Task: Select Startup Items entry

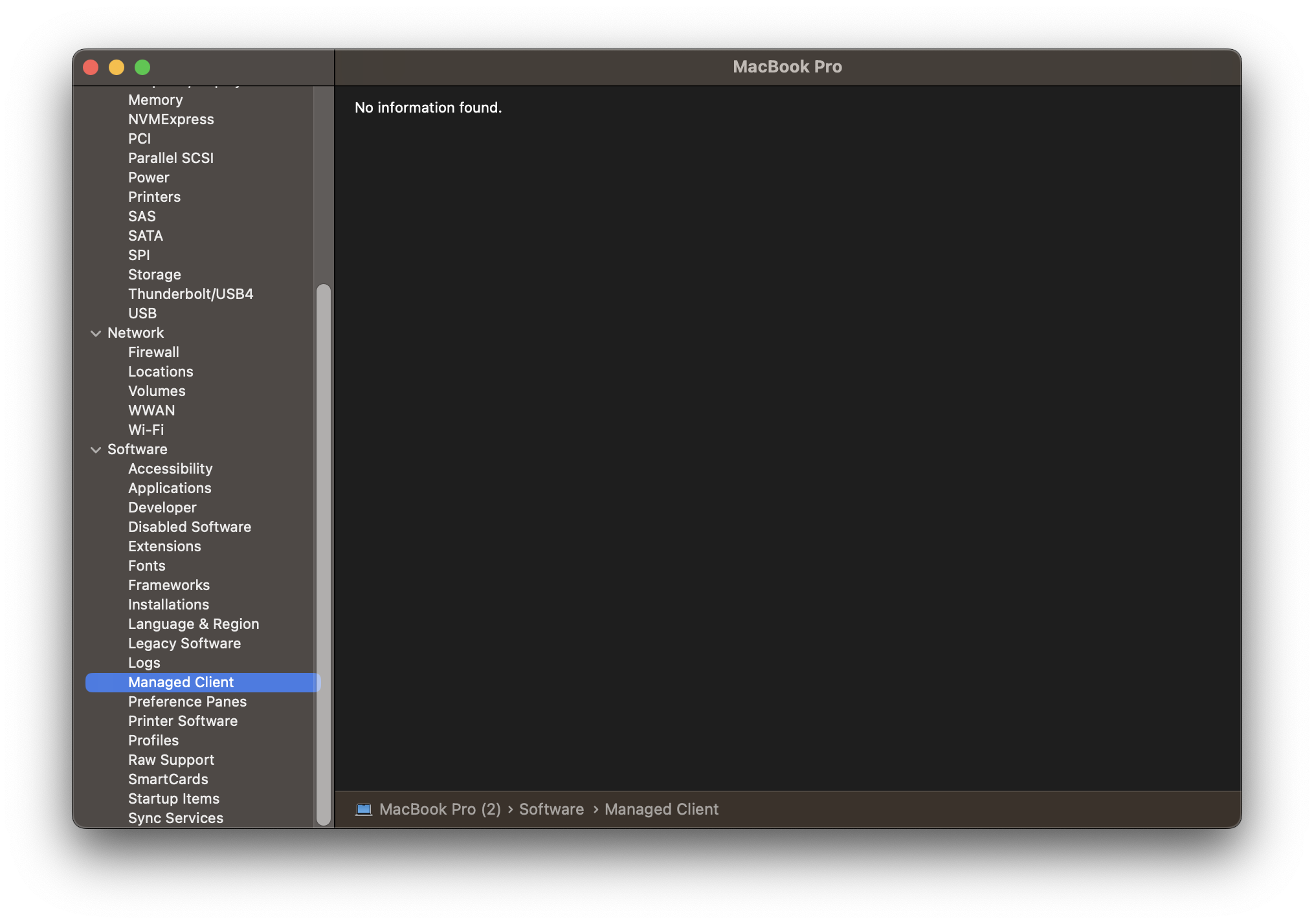Action: coord(173,799)
